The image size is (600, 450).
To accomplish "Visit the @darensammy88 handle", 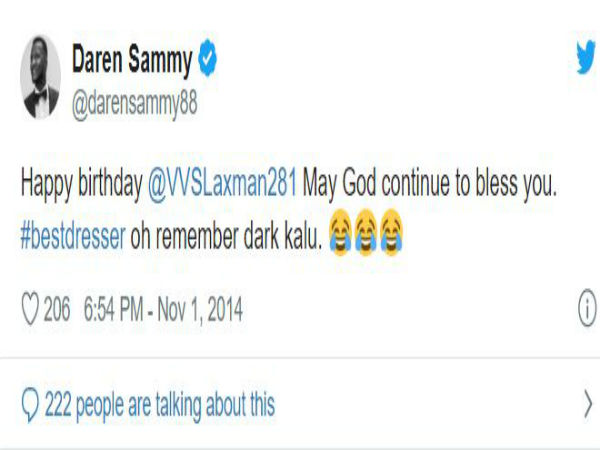I will pyautogui.click(x=134, y=103).
